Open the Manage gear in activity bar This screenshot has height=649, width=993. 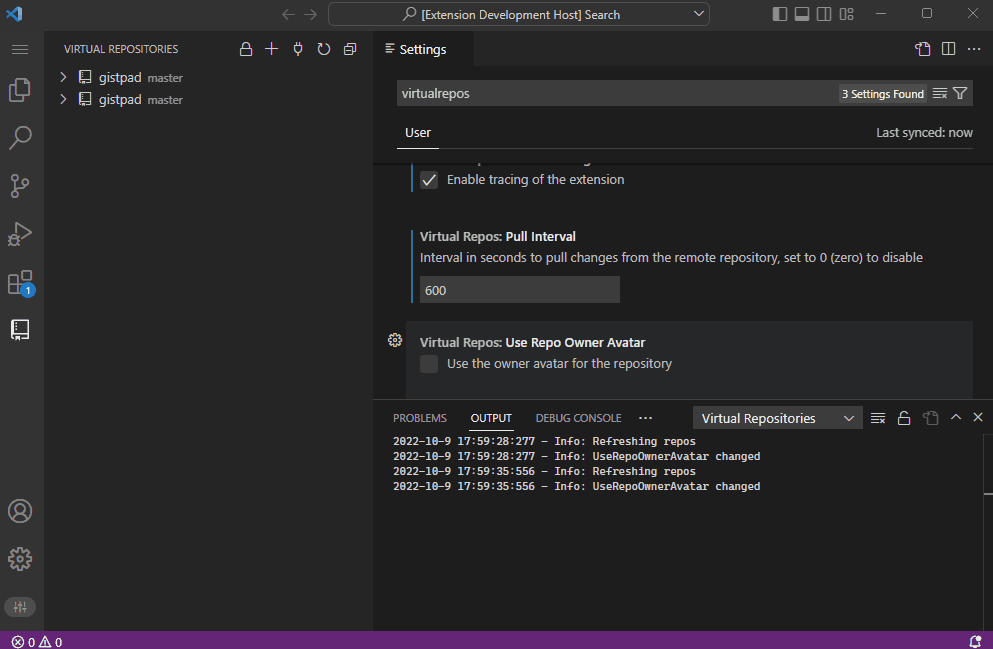pos(20,559)
